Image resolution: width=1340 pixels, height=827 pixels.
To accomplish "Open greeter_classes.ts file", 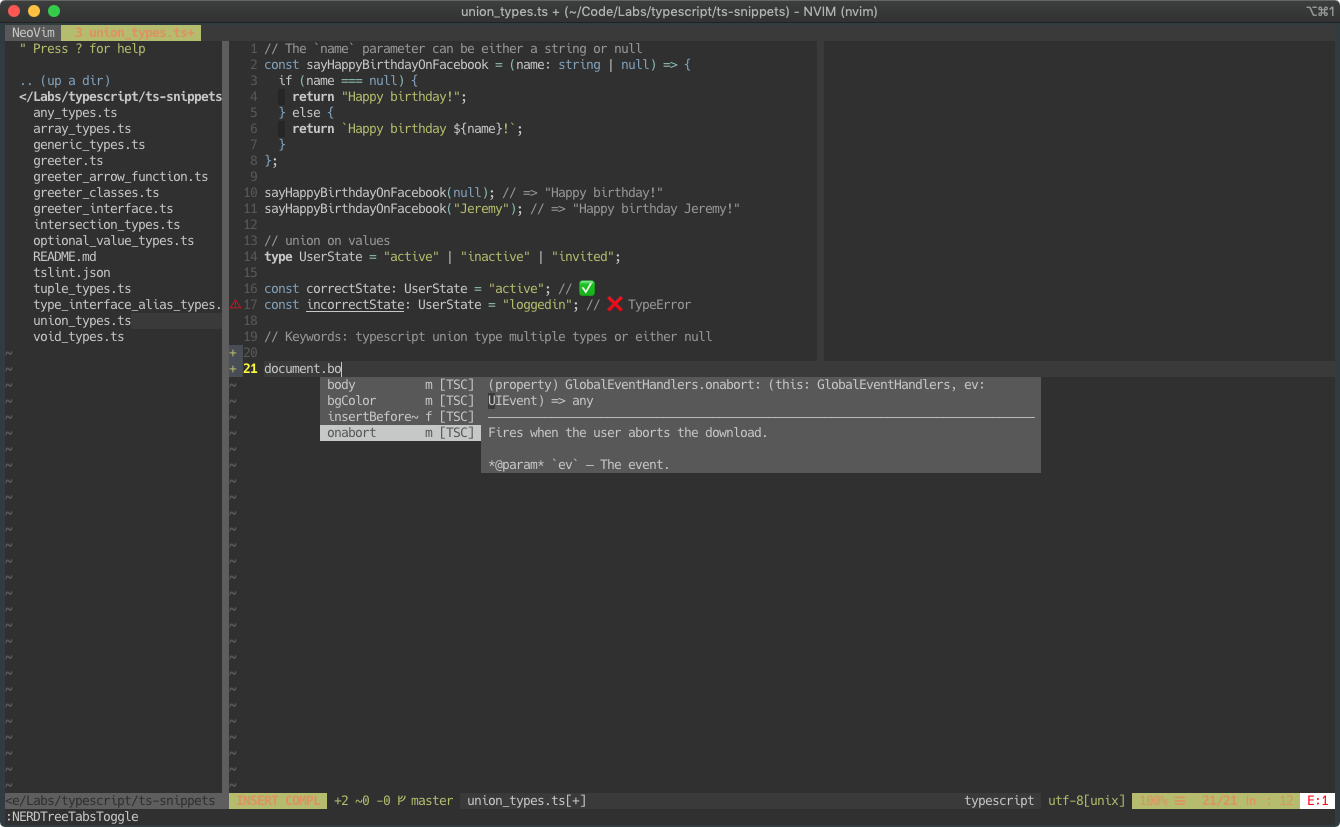I will pyautogui.click(x=96, y=193).
